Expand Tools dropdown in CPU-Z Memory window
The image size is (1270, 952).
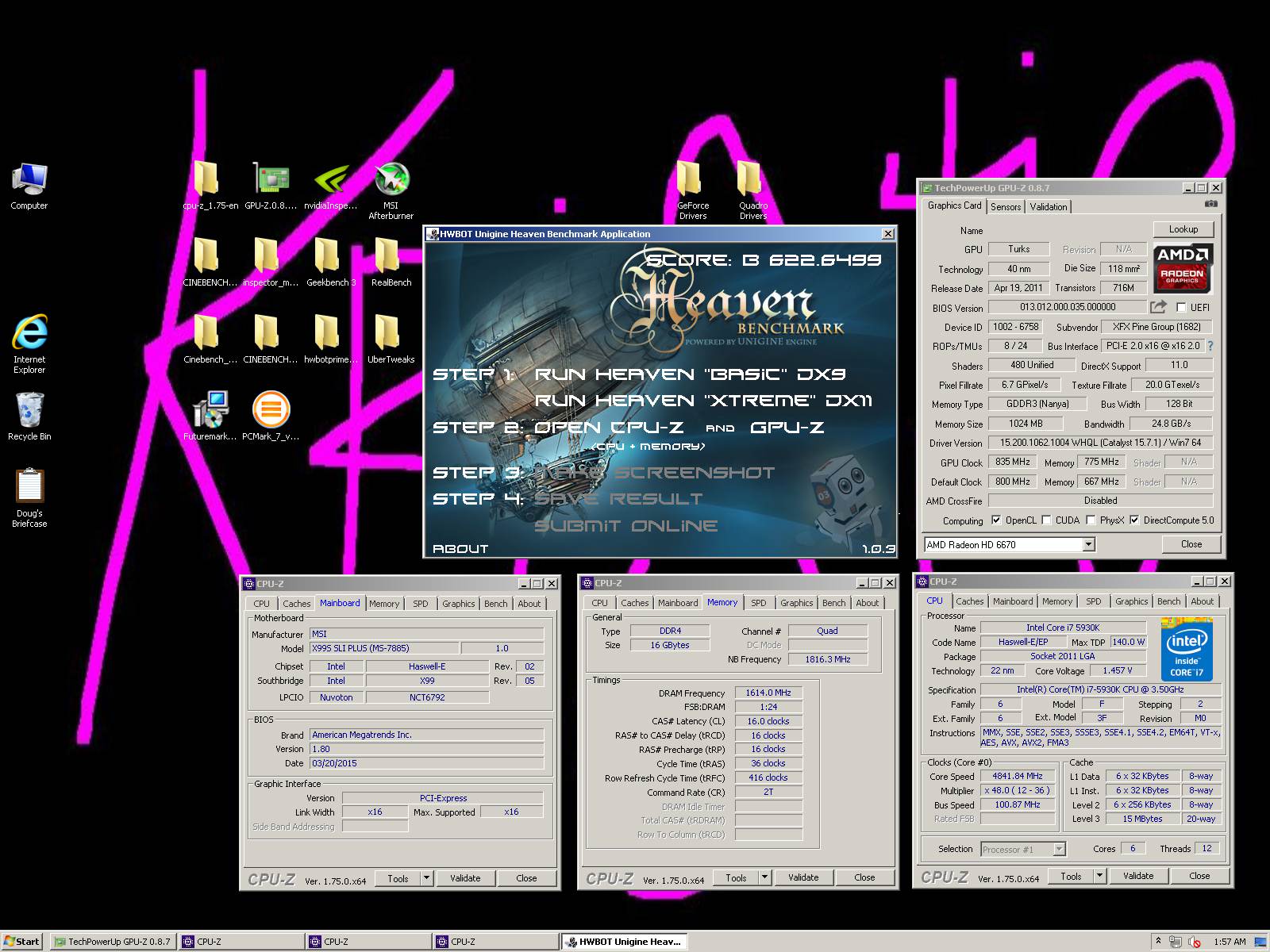coord(764,877)
